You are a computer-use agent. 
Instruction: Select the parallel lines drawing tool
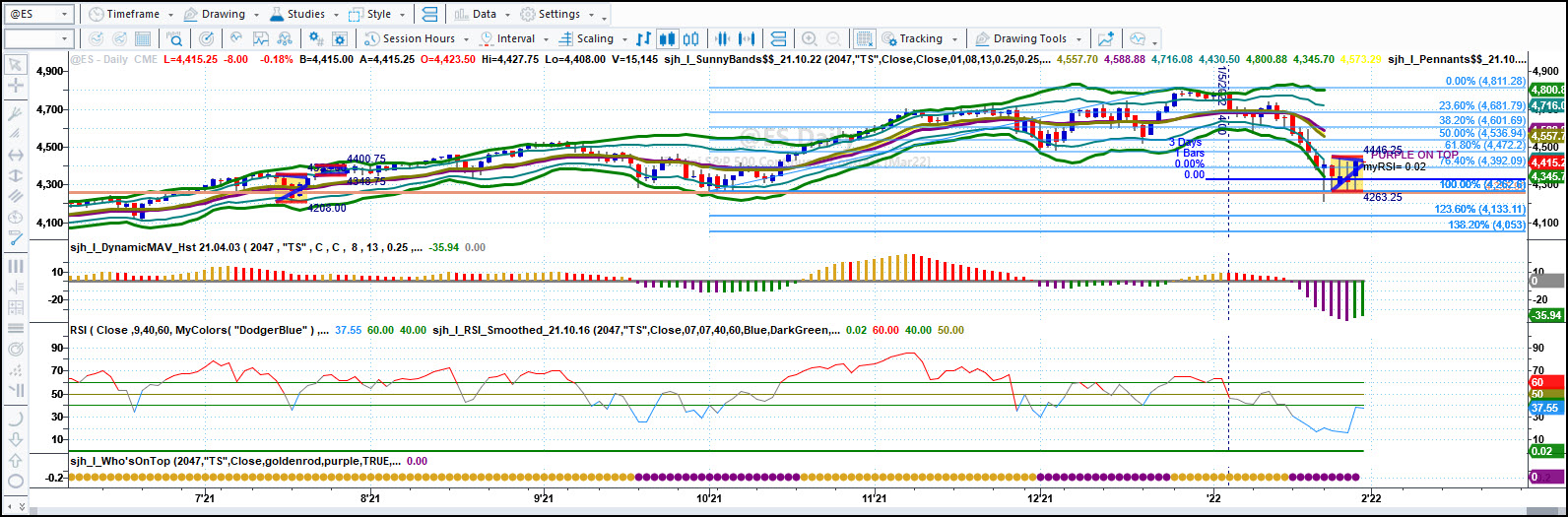[x=16, y=196]
